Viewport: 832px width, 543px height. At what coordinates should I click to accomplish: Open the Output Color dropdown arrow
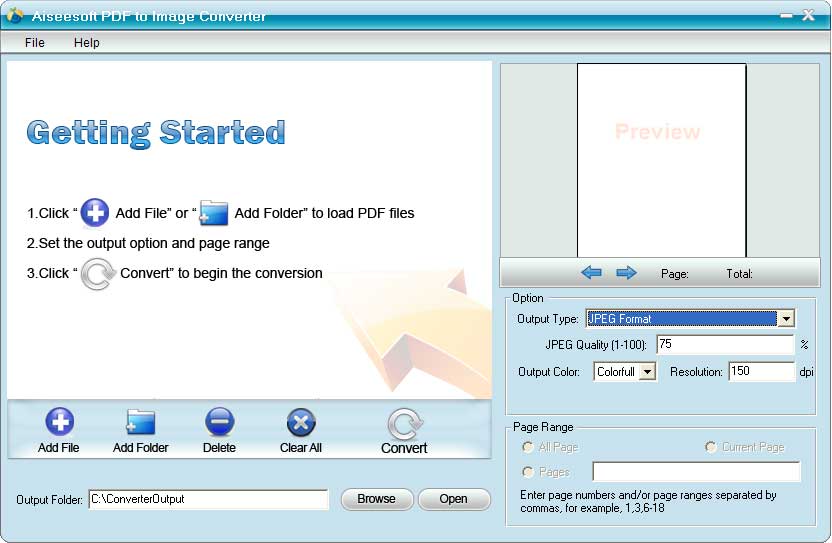tap(647, 372)
